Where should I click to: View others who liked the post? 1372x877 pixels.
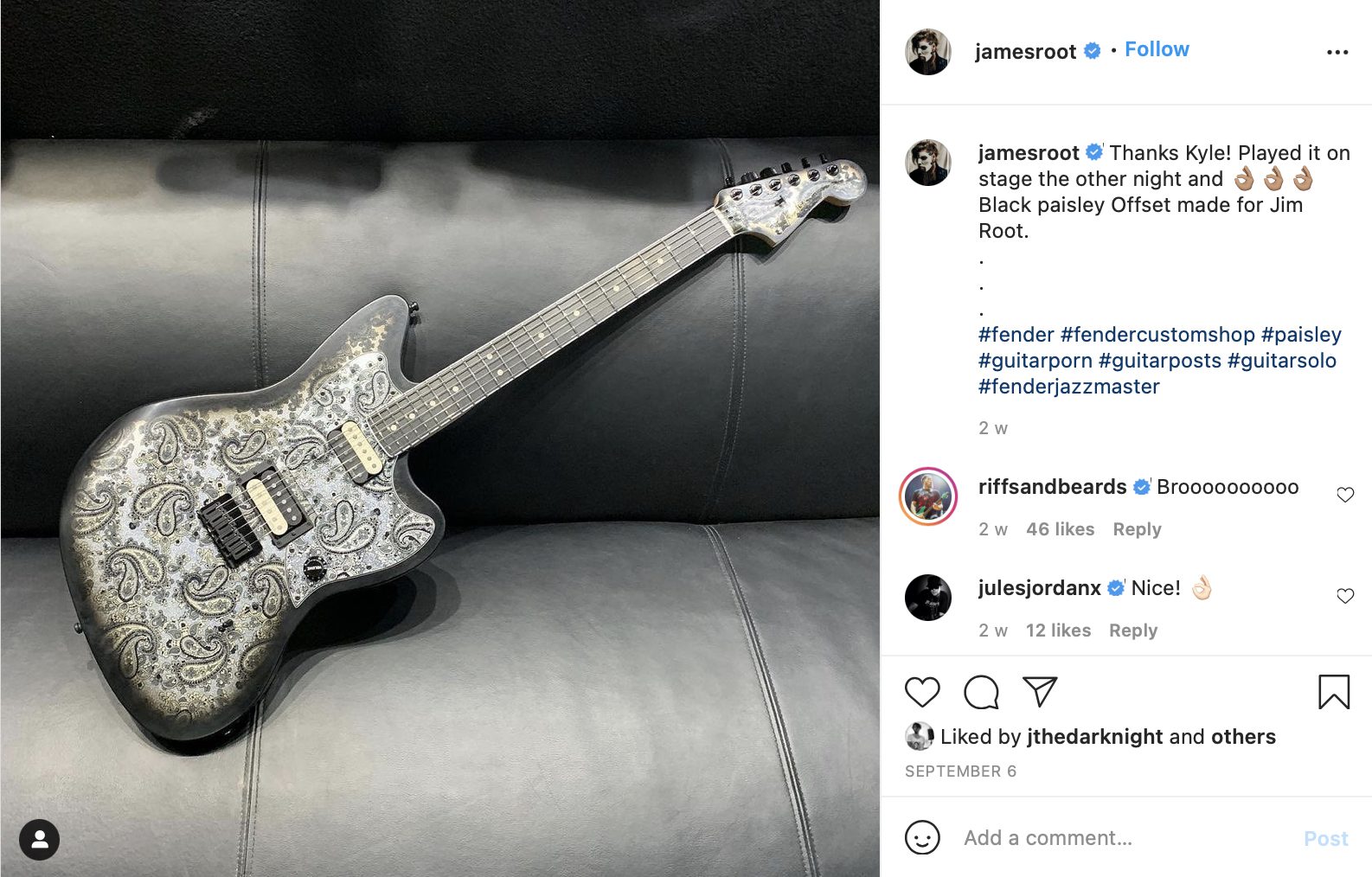pos(1243,737)
